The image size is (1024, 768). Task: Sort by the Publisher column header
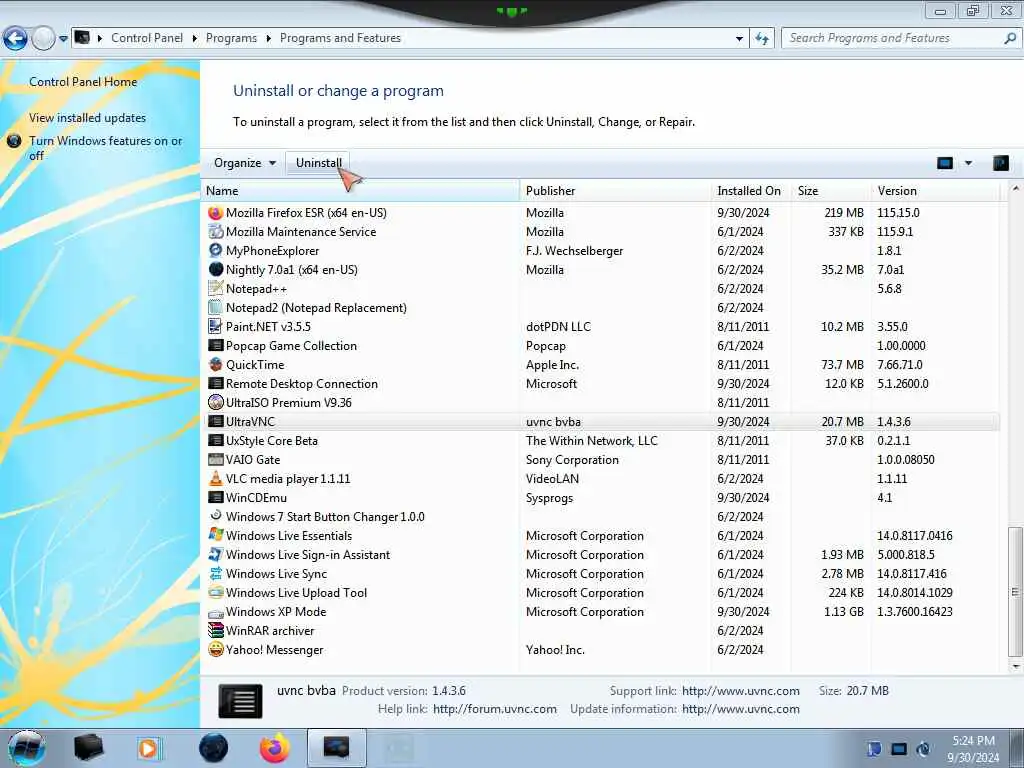pos(615,191)
